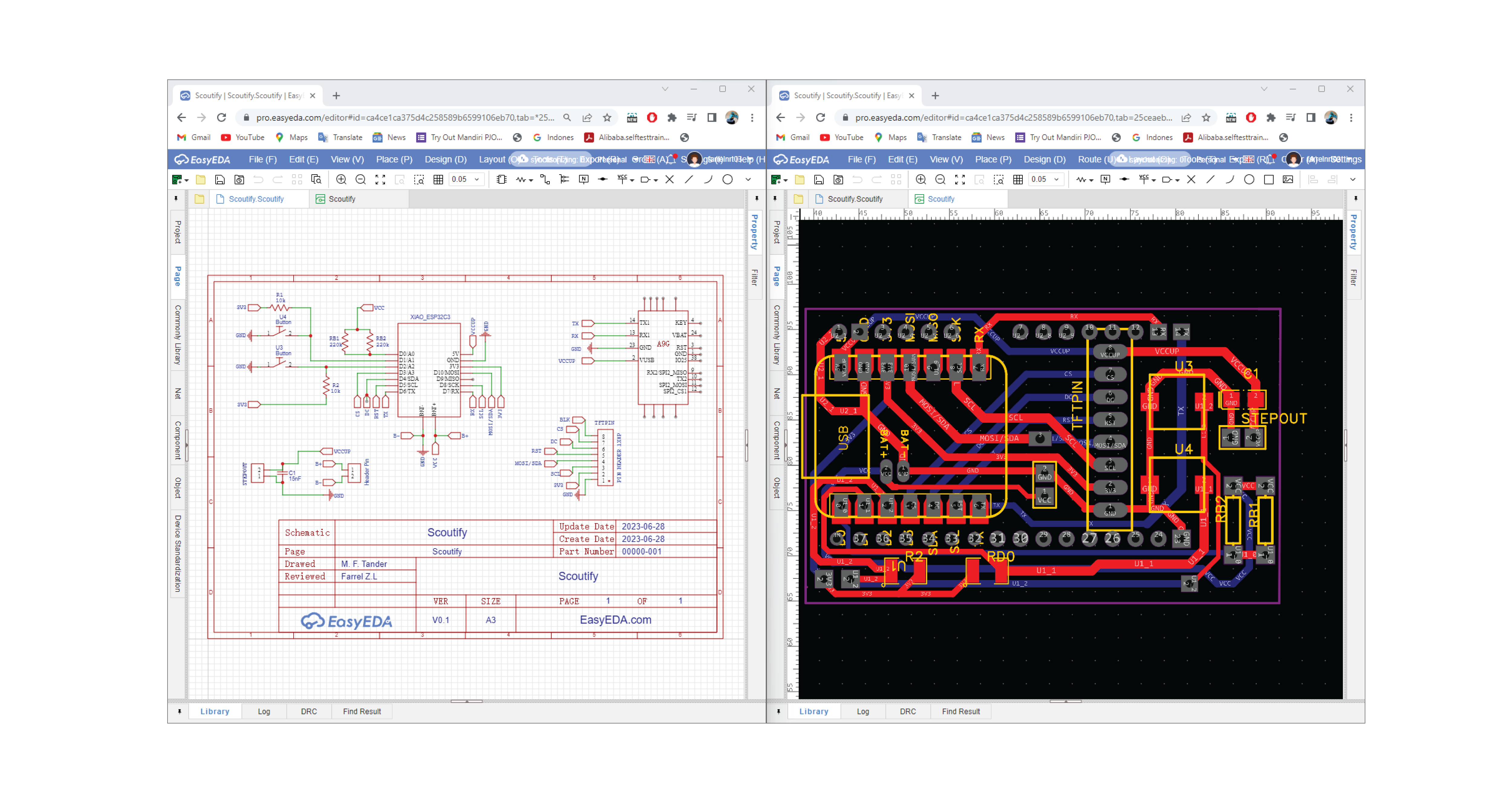This screenshot has height=803, width=1512.
Task: Open the Find Result panel in left window
Action: click(x=362, y=711)
